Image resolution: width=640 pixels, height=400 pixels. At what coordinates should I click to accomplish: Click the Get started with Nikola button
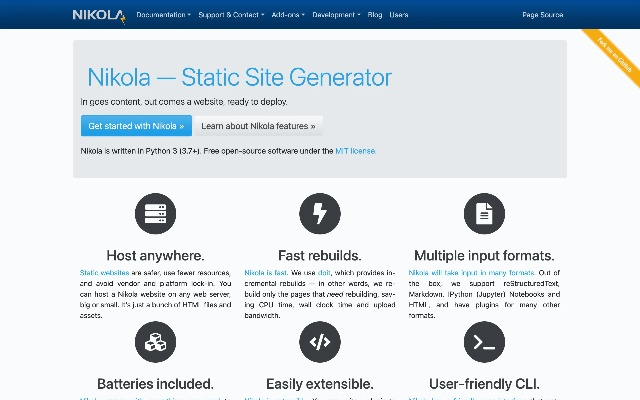135,126
